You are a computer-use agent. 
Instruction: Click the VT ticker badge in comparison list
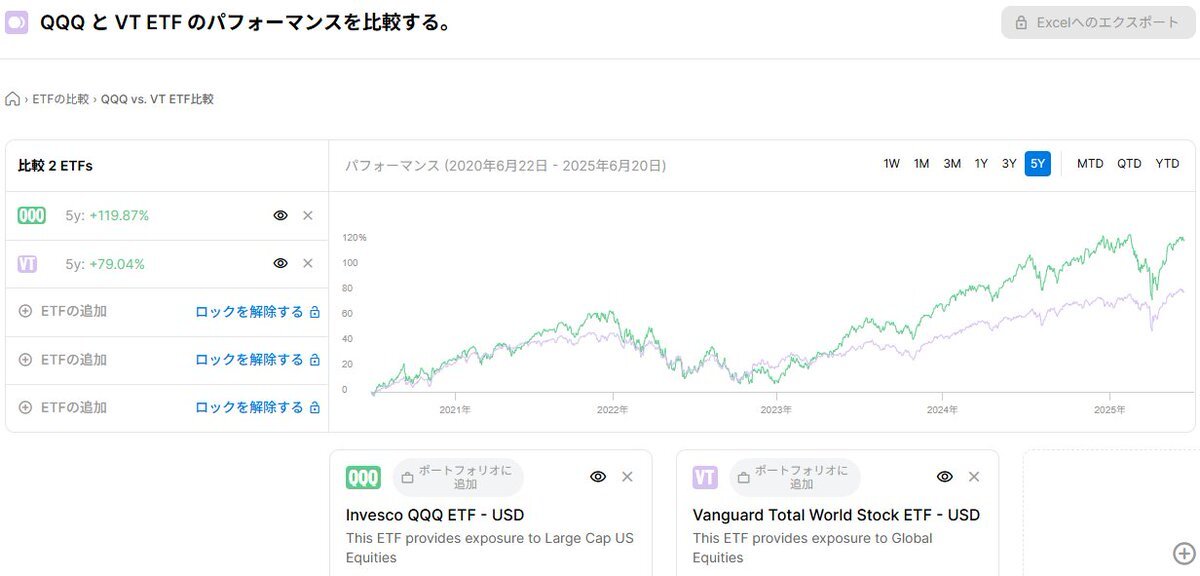click(28, 264)
